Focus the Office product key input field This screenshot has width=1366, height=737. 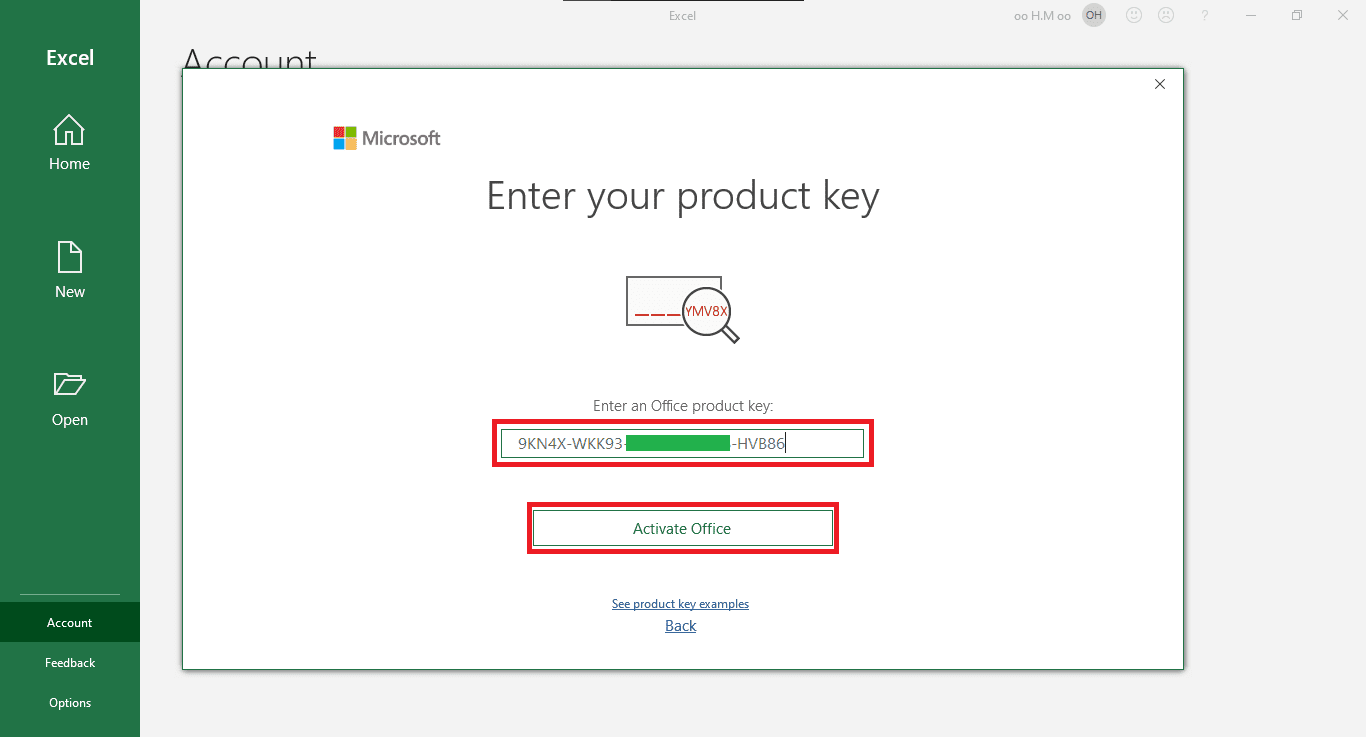click(x=682, y=444)
